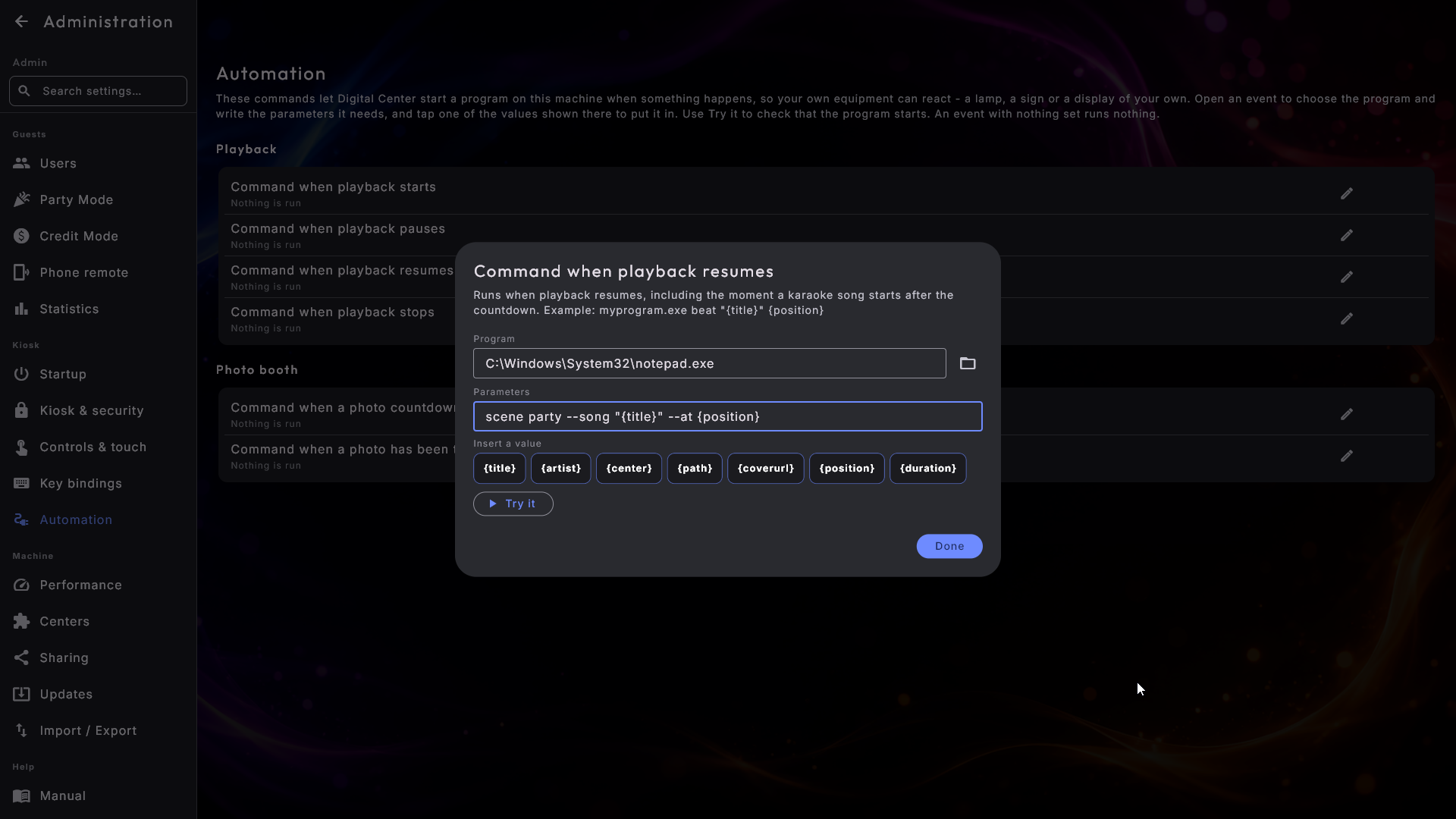Insert the {position} value chip
1456x819 pixels.
[847, 469]
